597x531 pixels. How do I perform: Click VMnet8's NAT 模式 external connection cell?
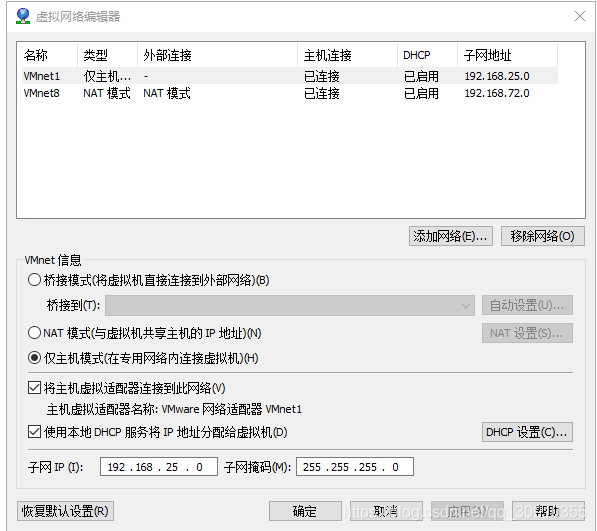[x=167, y=93]
